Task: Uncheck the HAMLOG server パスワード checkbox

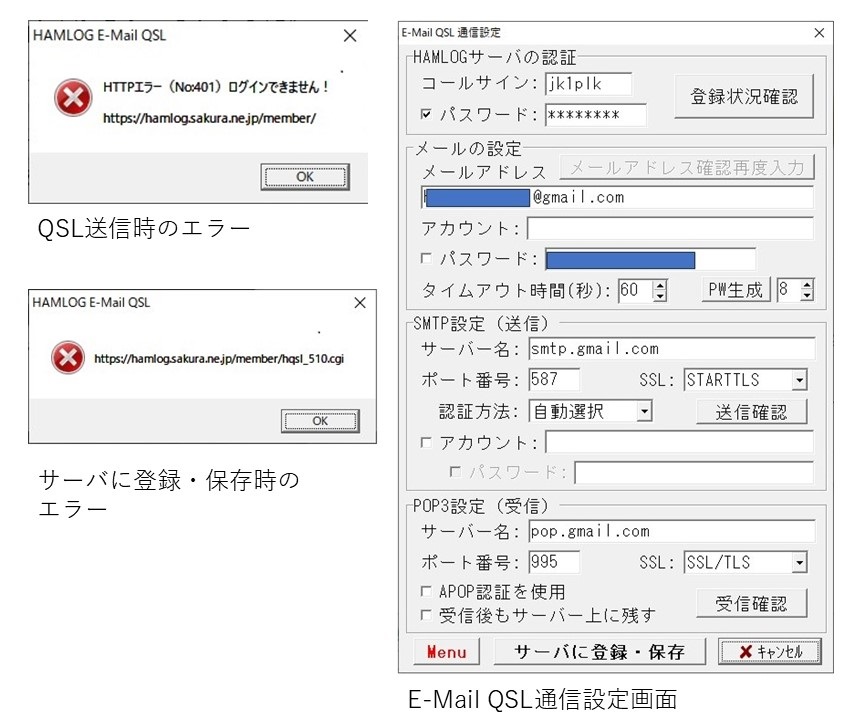Action: [x=426, y=115]
